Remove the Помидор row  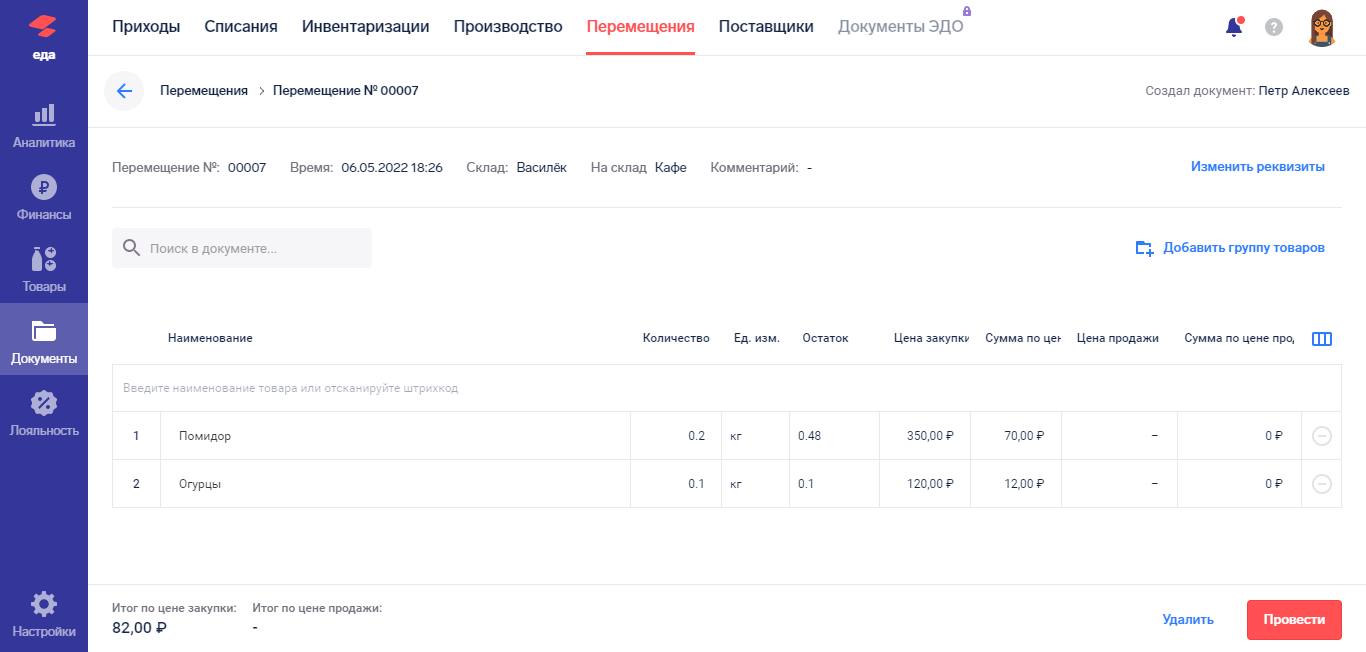1321,436
